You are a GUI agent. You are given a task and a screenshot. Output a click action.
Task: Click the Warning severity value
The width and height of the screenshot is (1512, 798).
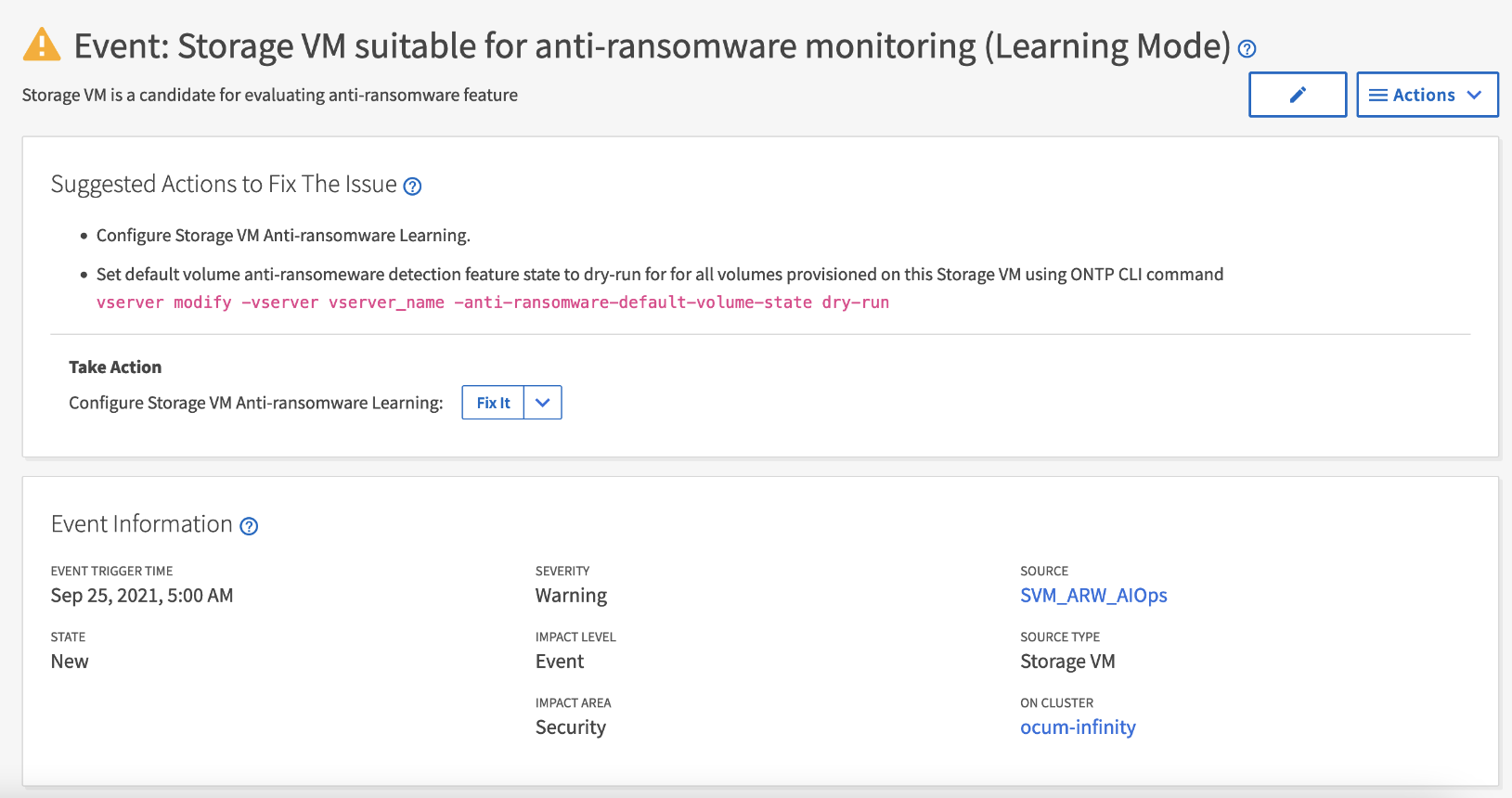(x=571, y=596)
